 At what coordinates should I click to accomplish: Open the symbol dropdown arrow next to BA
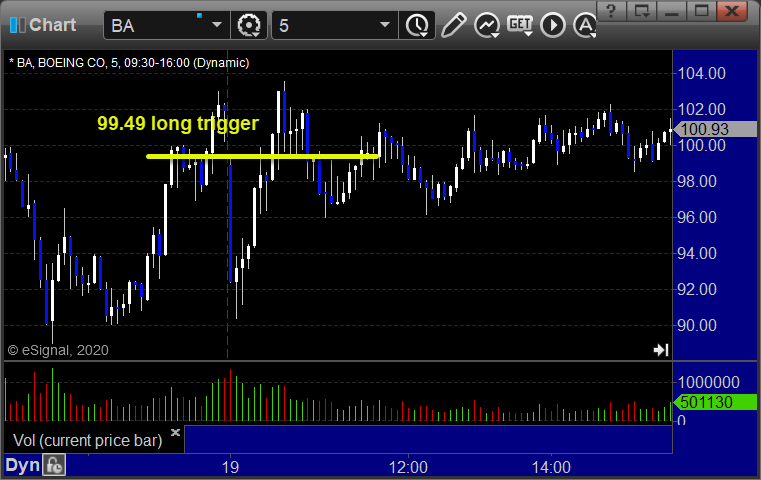[217, 25]
